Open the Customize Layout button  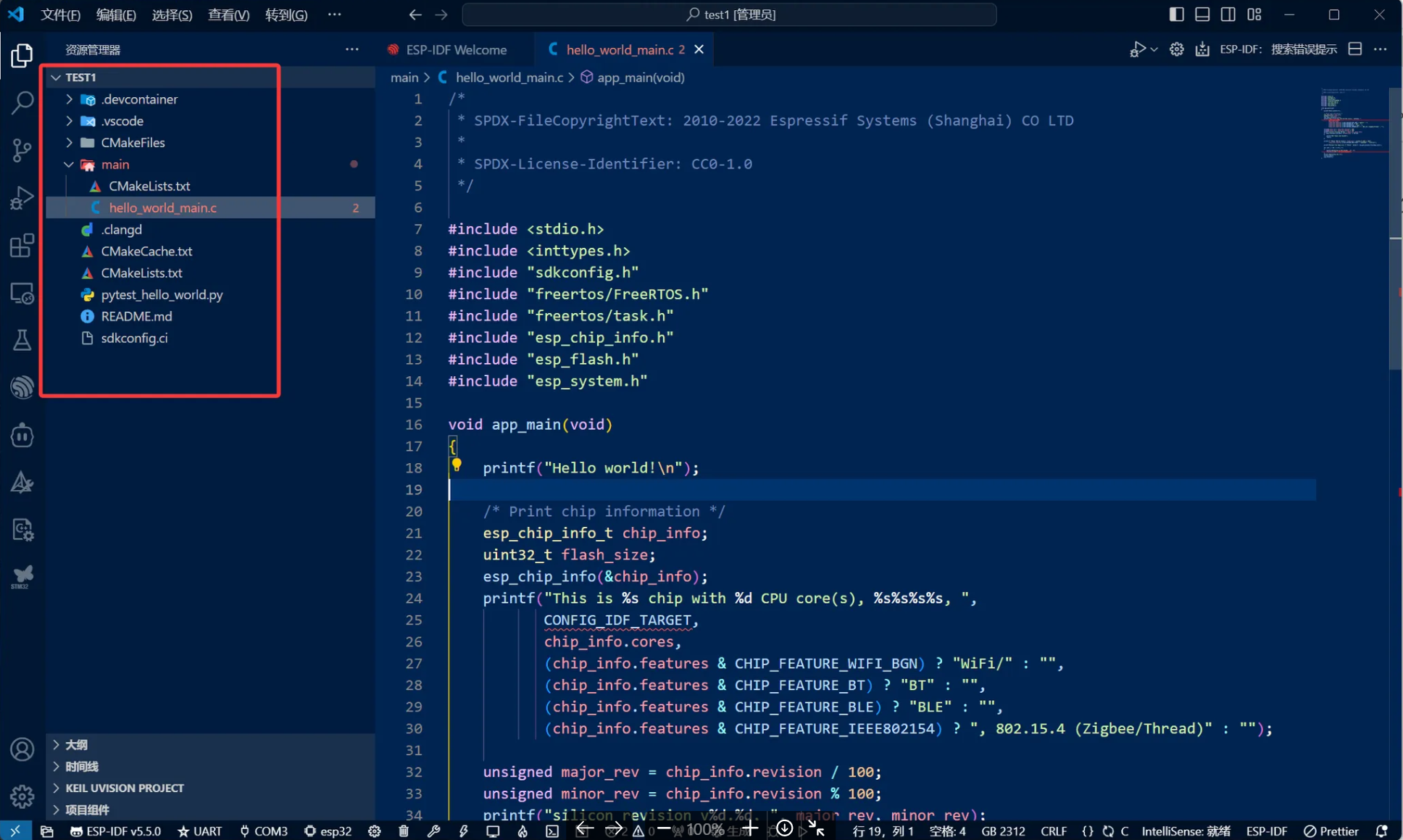(1254, 14)
